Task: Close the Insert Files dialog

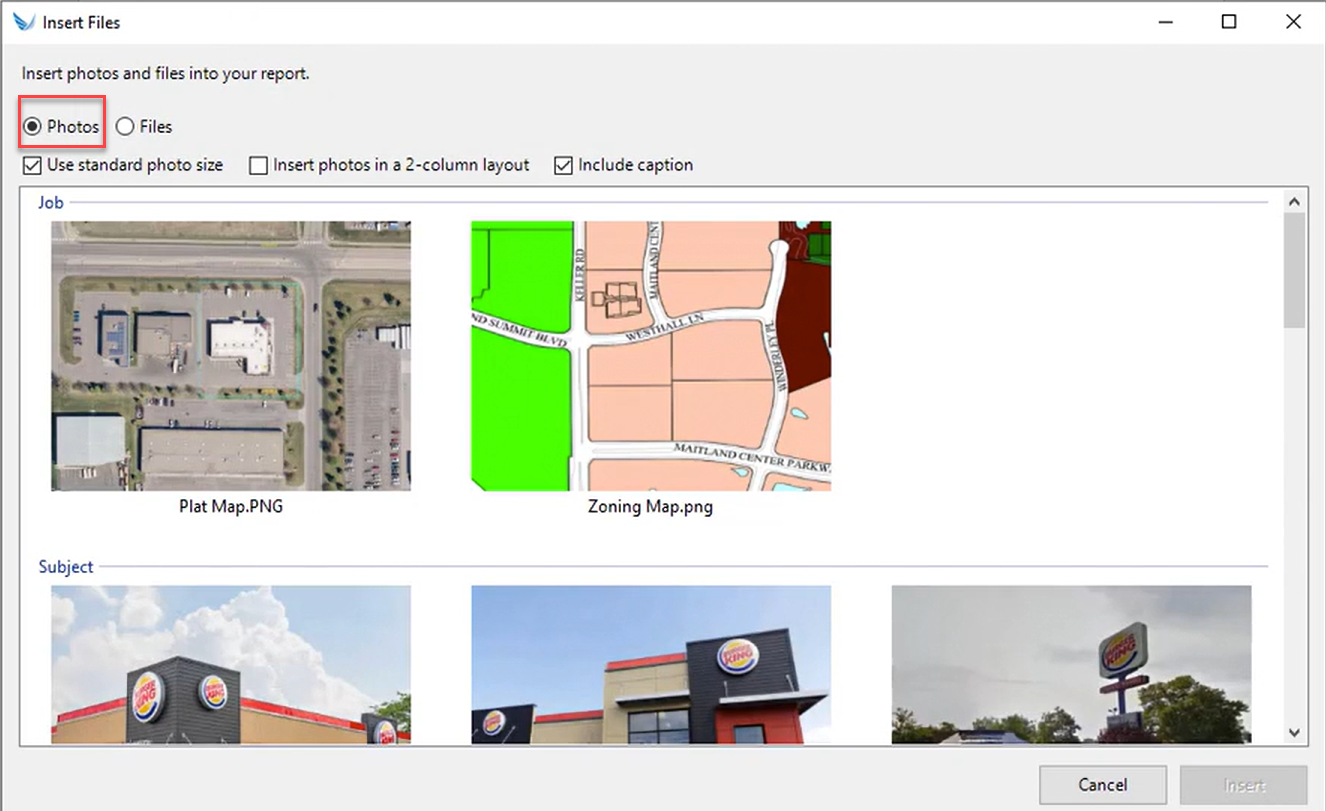Action: pos(1293,22)
